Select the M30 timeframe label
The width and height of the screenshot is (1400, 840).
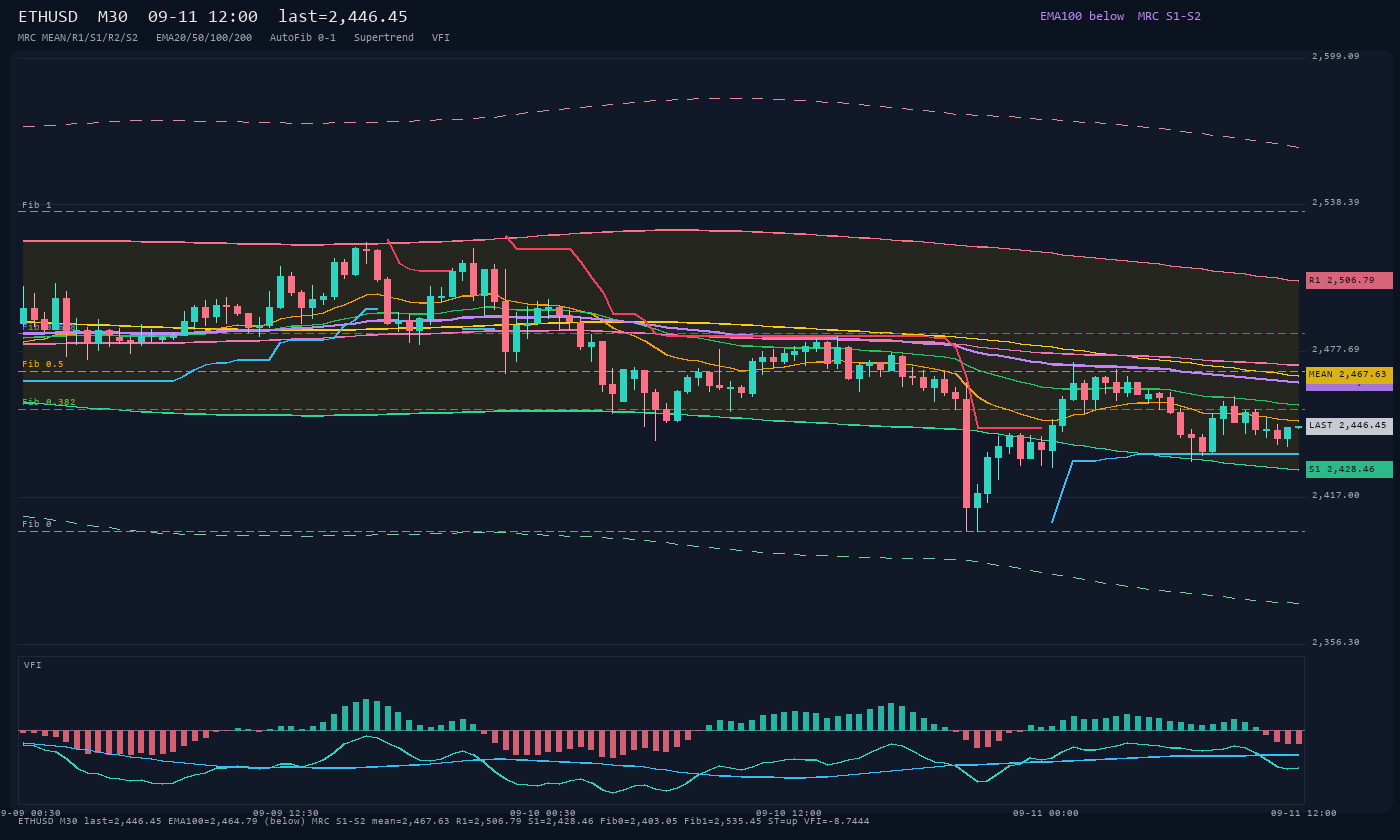[x=112, y=17]
